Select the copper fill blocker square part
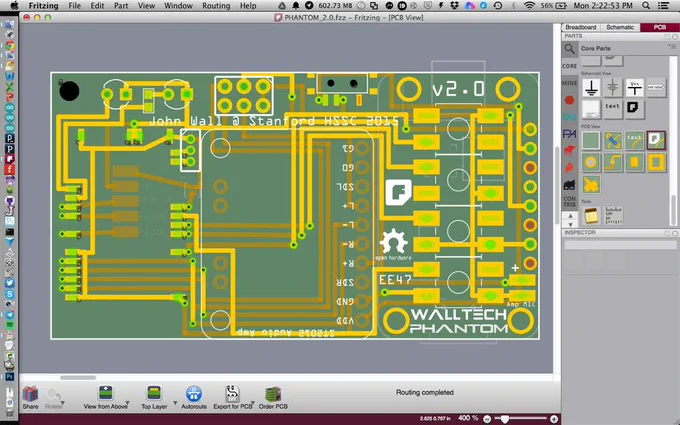 [656, 163]
